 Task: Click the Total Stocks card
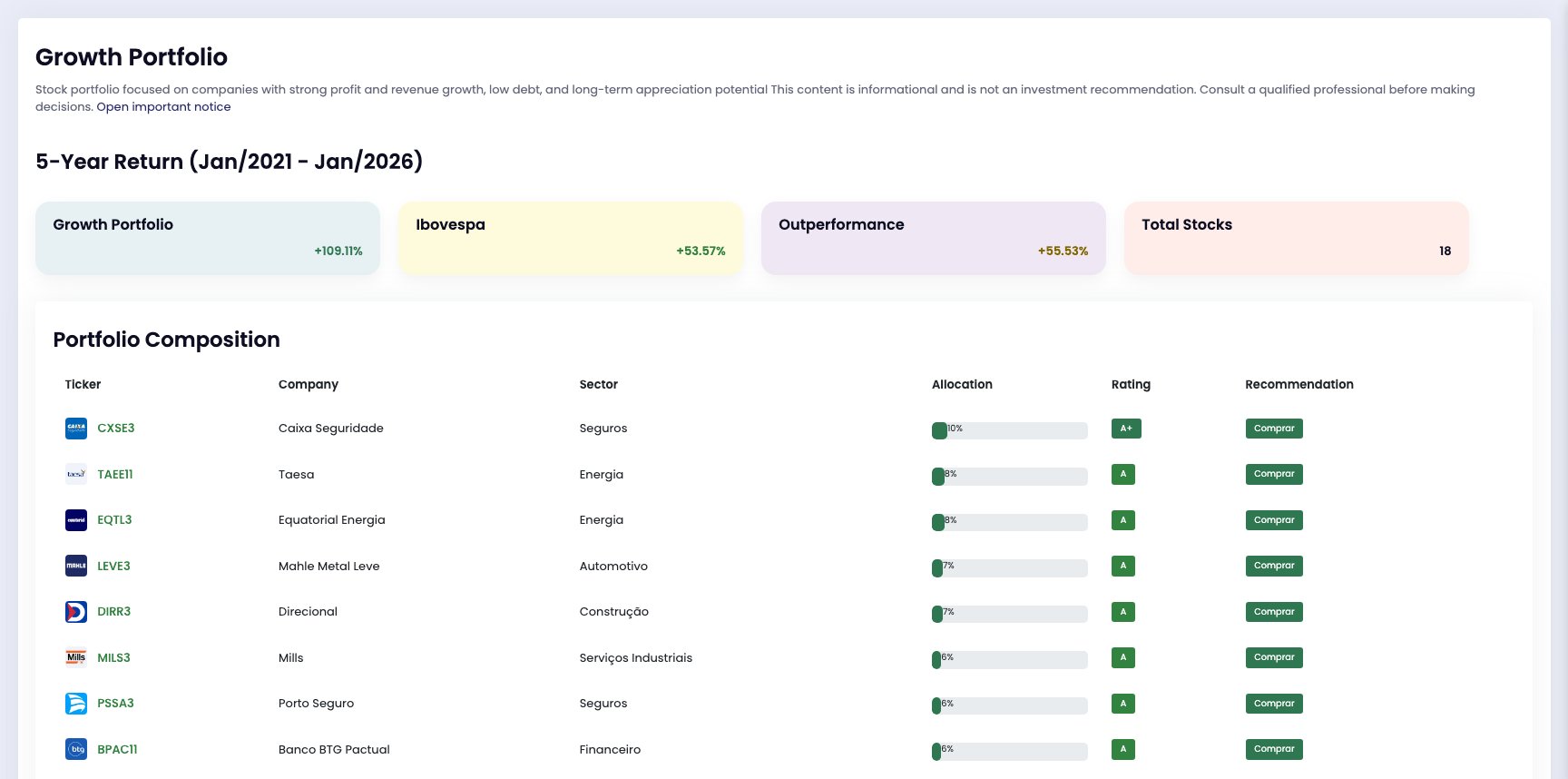1297,238
